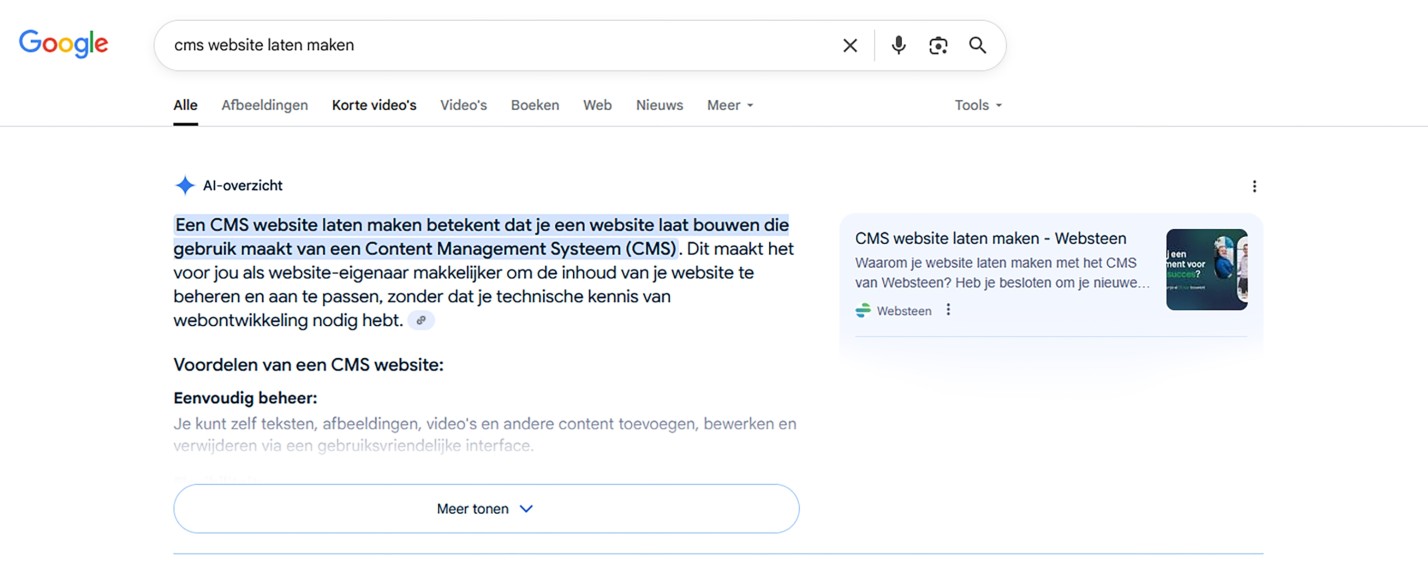Click the AI-overzicht label
The width and height of the screenshot is (1428, 571).
coord(243,185)
